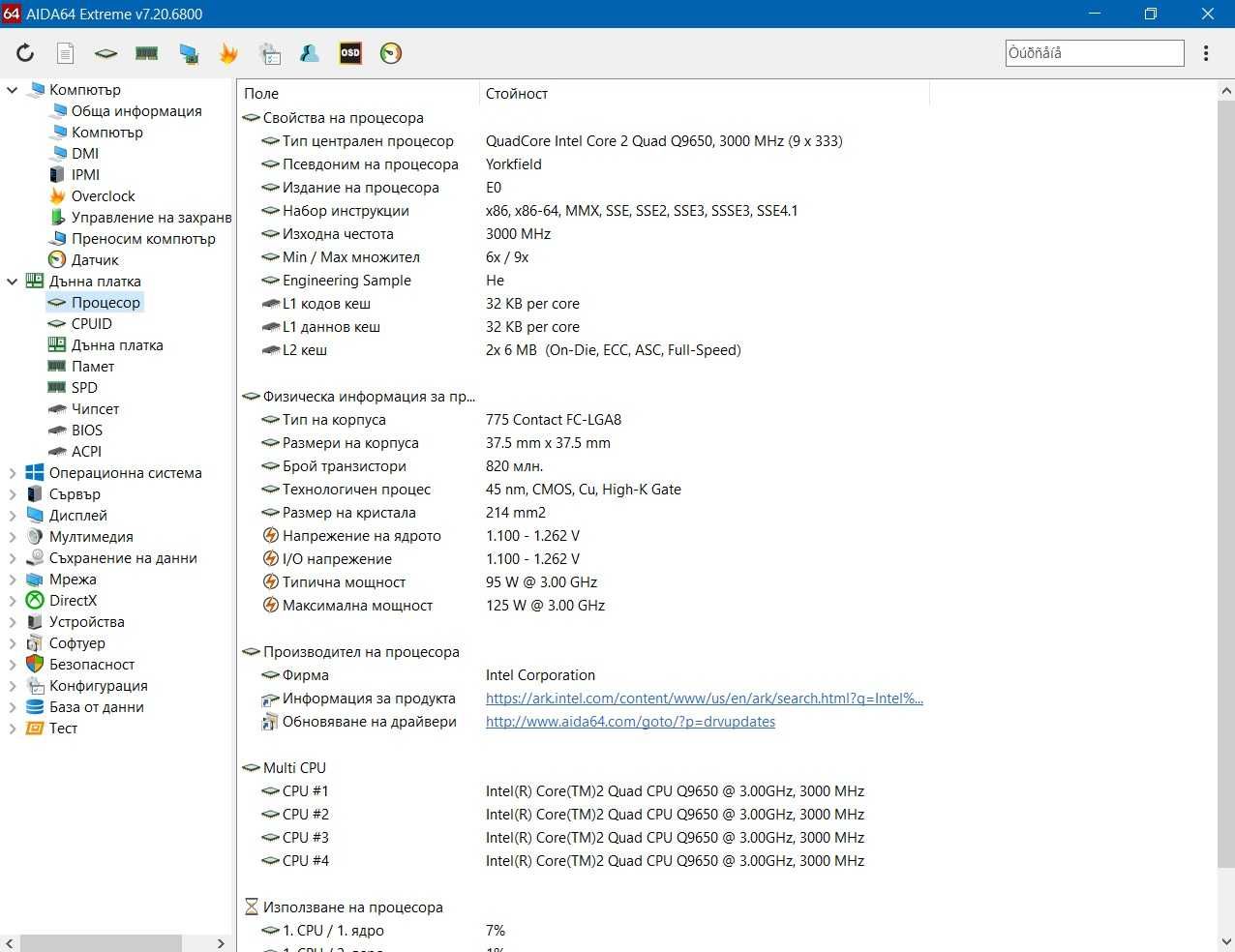Start the stability test flame icon

tap(228, 53)
